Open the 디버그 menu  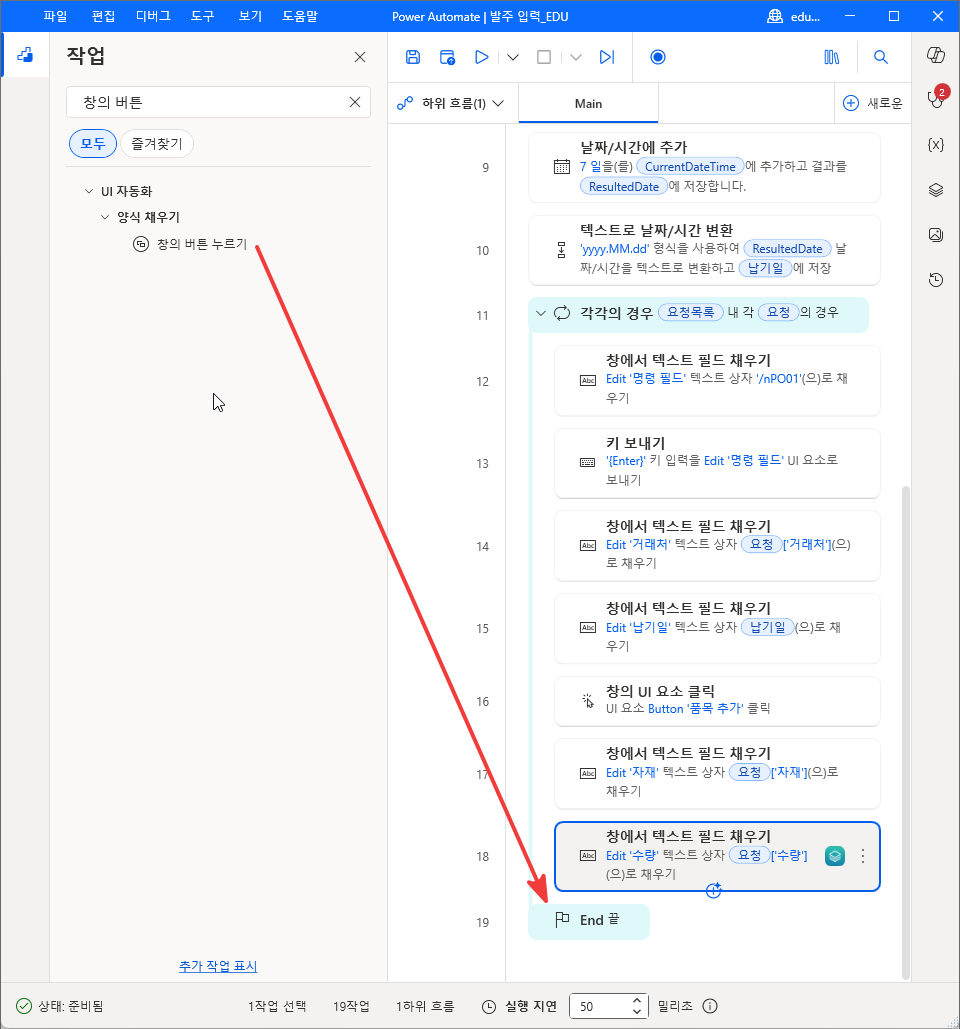click(153, 16)
